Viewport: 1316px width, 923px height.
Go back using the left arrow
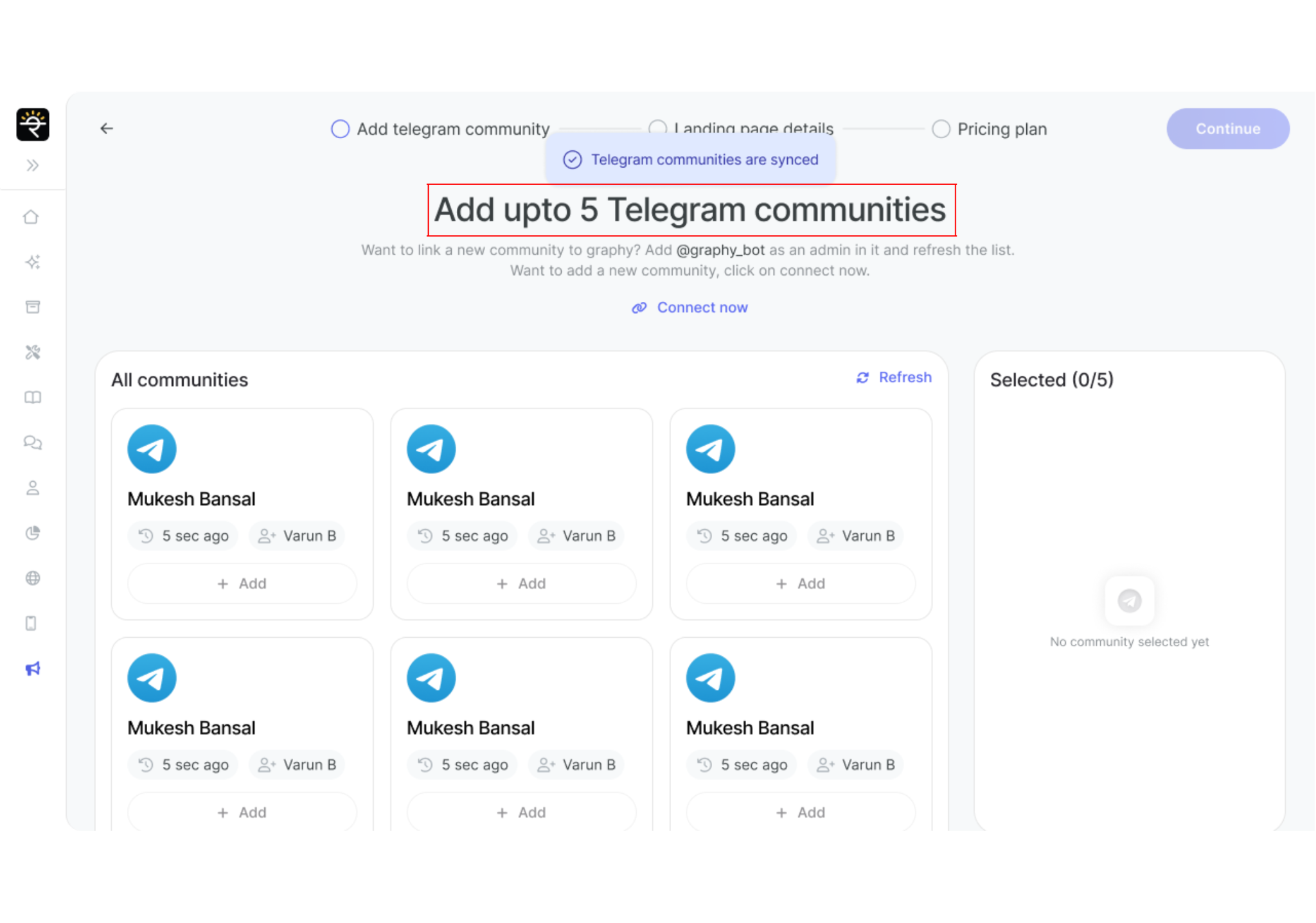coord(107,128)
